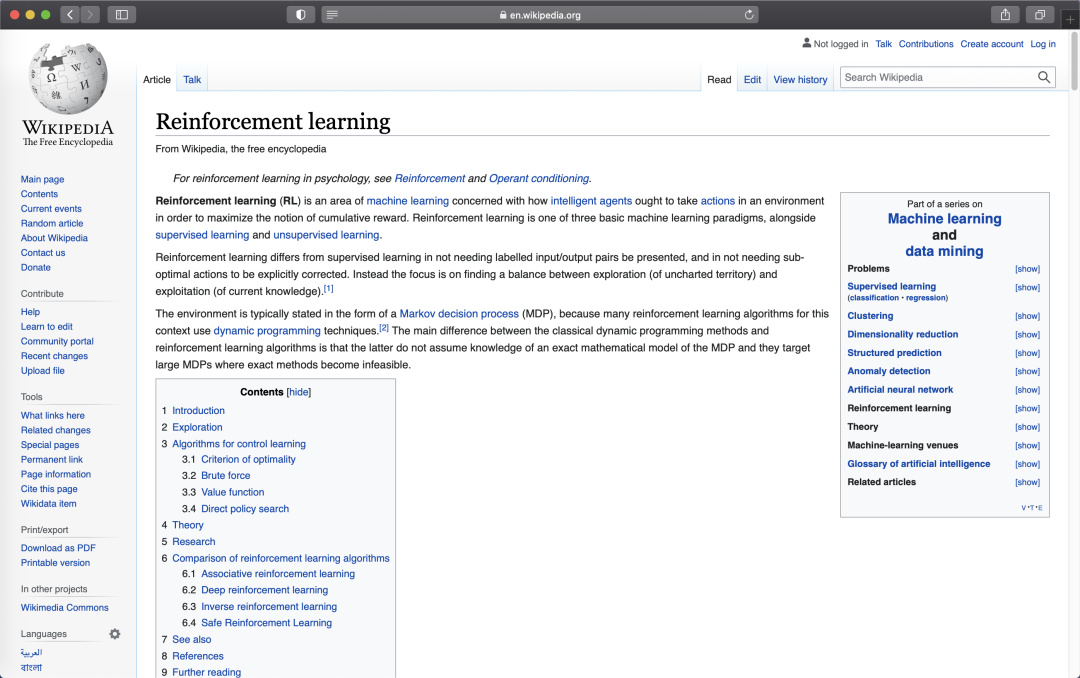This screenshot has height=678, width=1080.
Task: Click footnote reference [1]
Action: (x=329, y=289)
